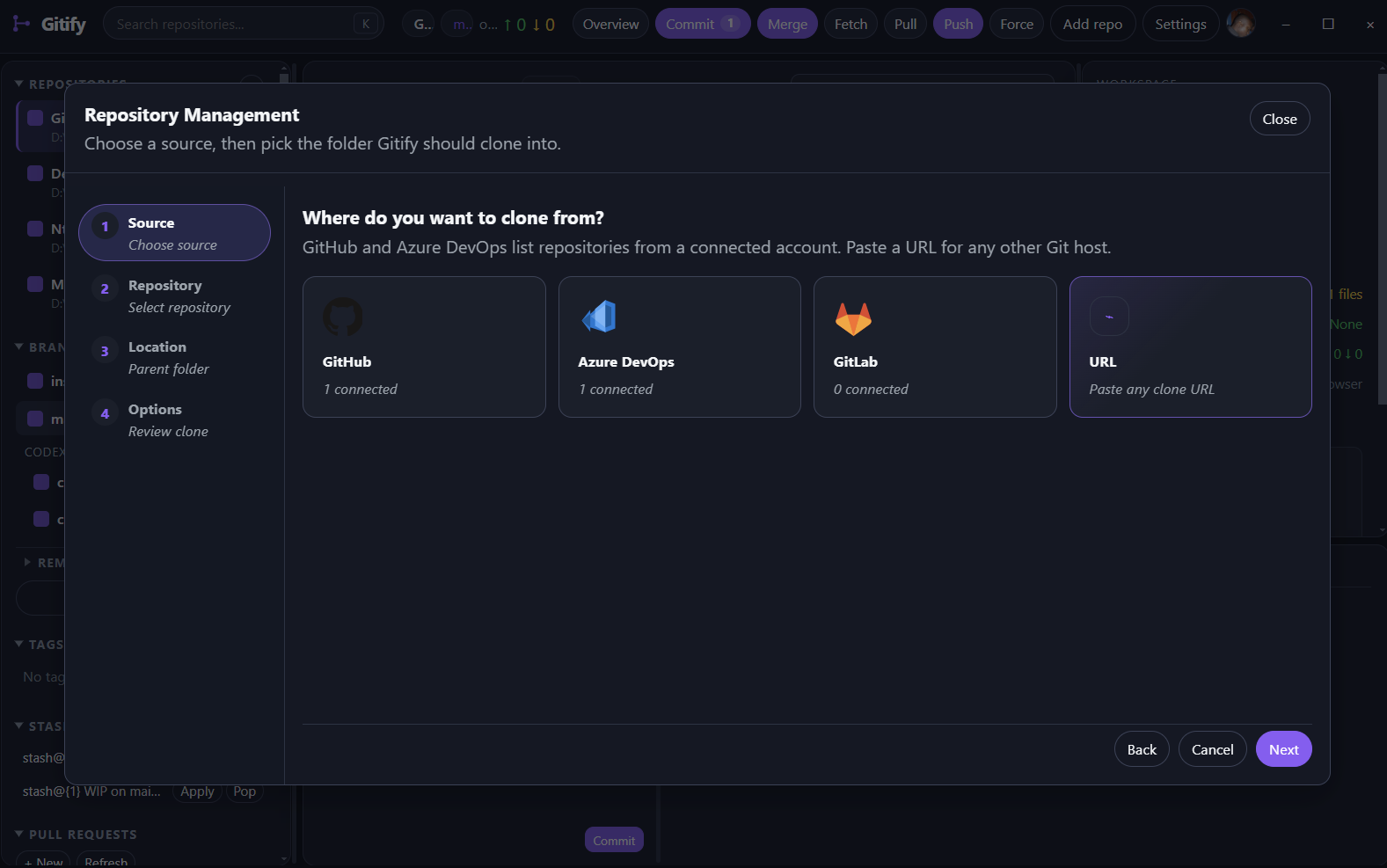The width and height of the screenshot is (1387, 868).
Task: Collapse the Stashes section triangle
Action: tap(18, 726)
